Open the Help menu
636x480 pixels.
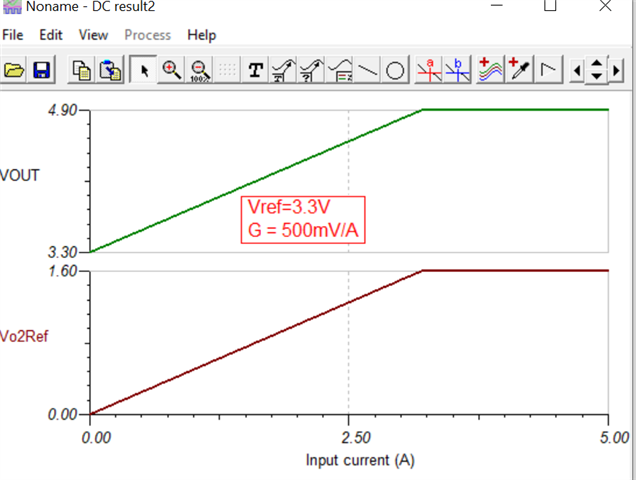pyautogui.click(x=202, y=35)
